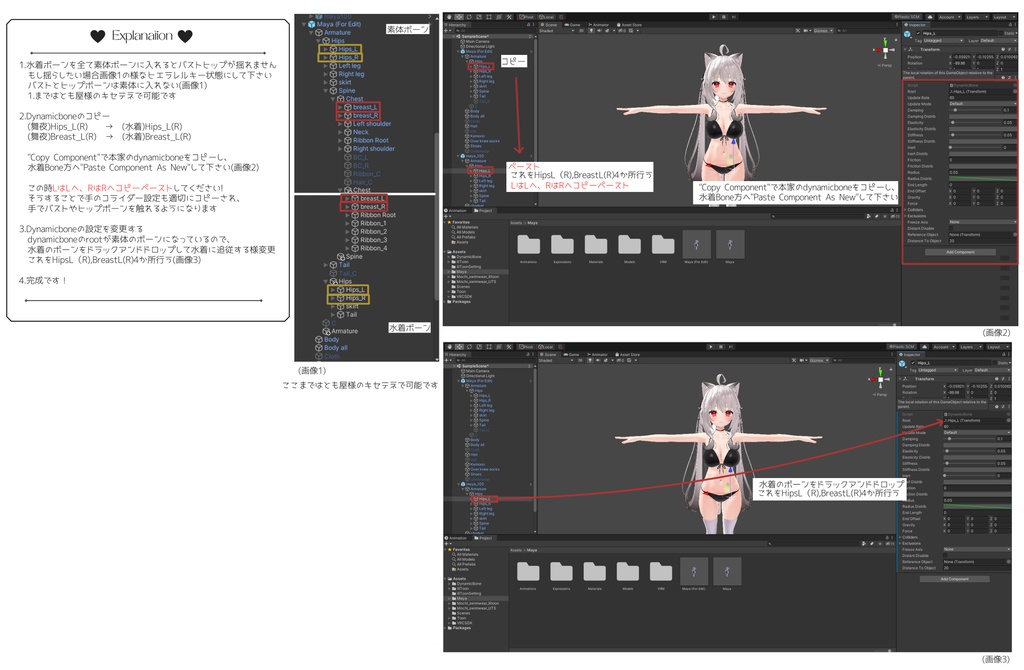The width and height of the screenshot is (1024, 670).
Task: Click the cloud services icon in 画像2 Unity window
Action: [x=930, y=17]
